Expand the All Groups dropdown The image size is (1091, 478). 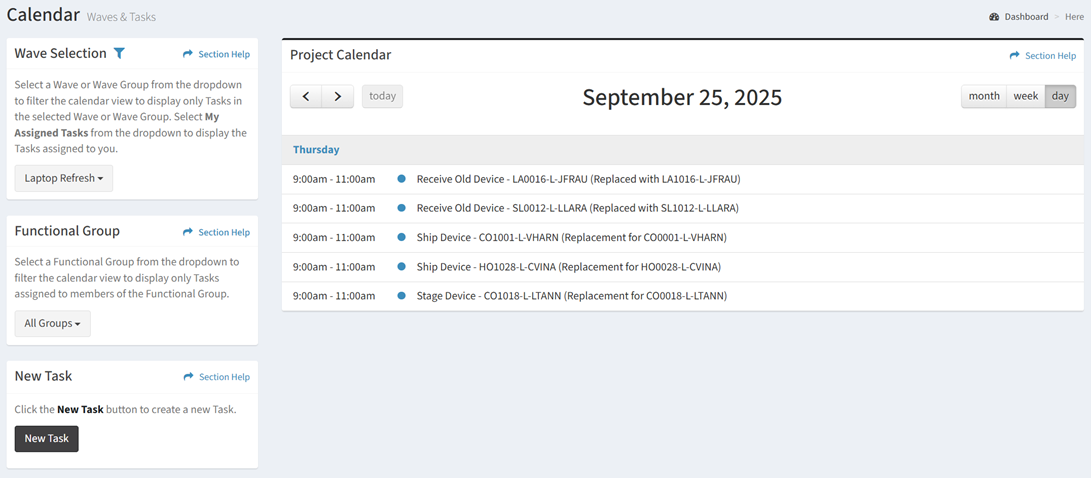tap(52, 324)
